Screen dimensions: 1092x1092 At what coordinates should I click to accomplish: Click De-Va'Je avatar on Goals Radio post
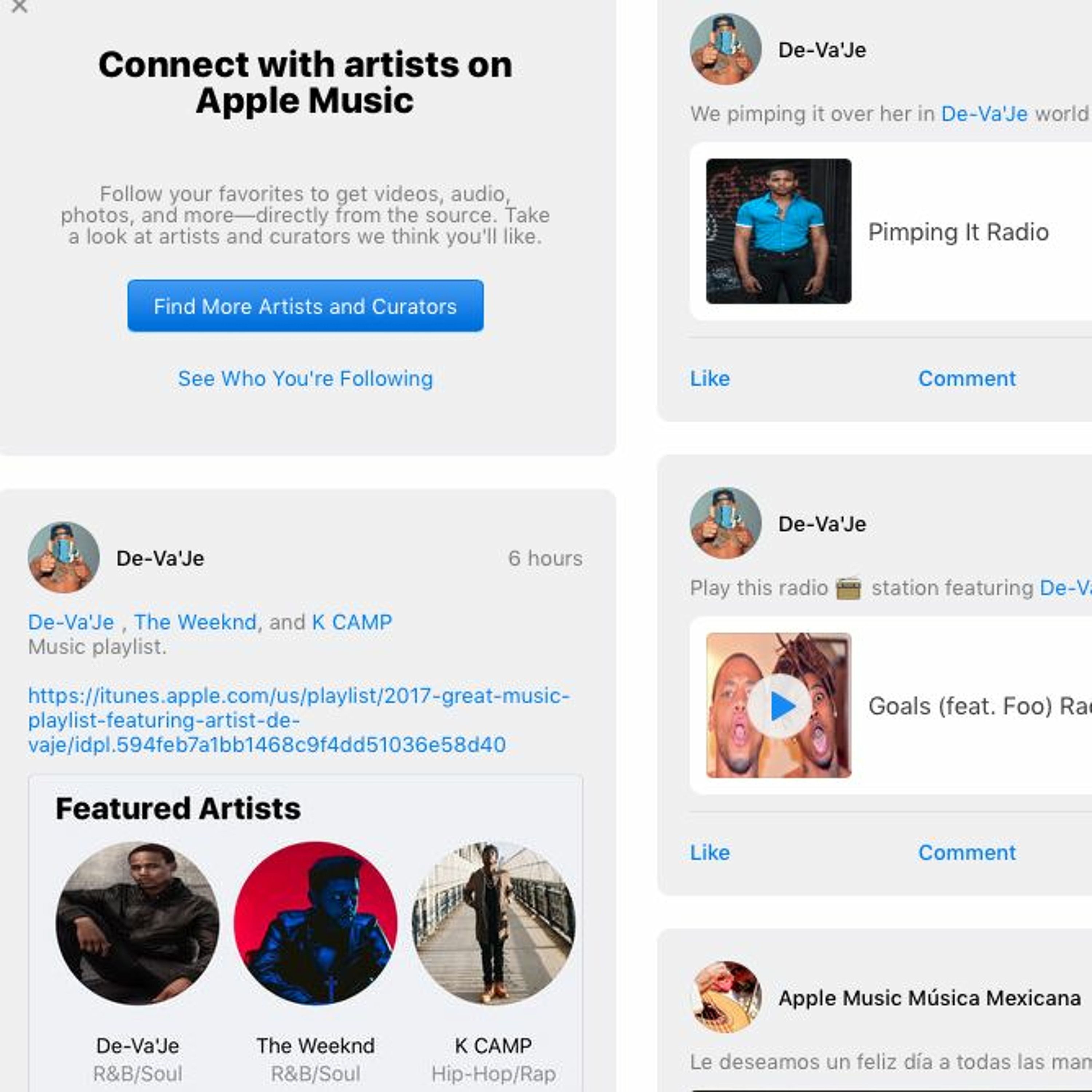[726, 523]
